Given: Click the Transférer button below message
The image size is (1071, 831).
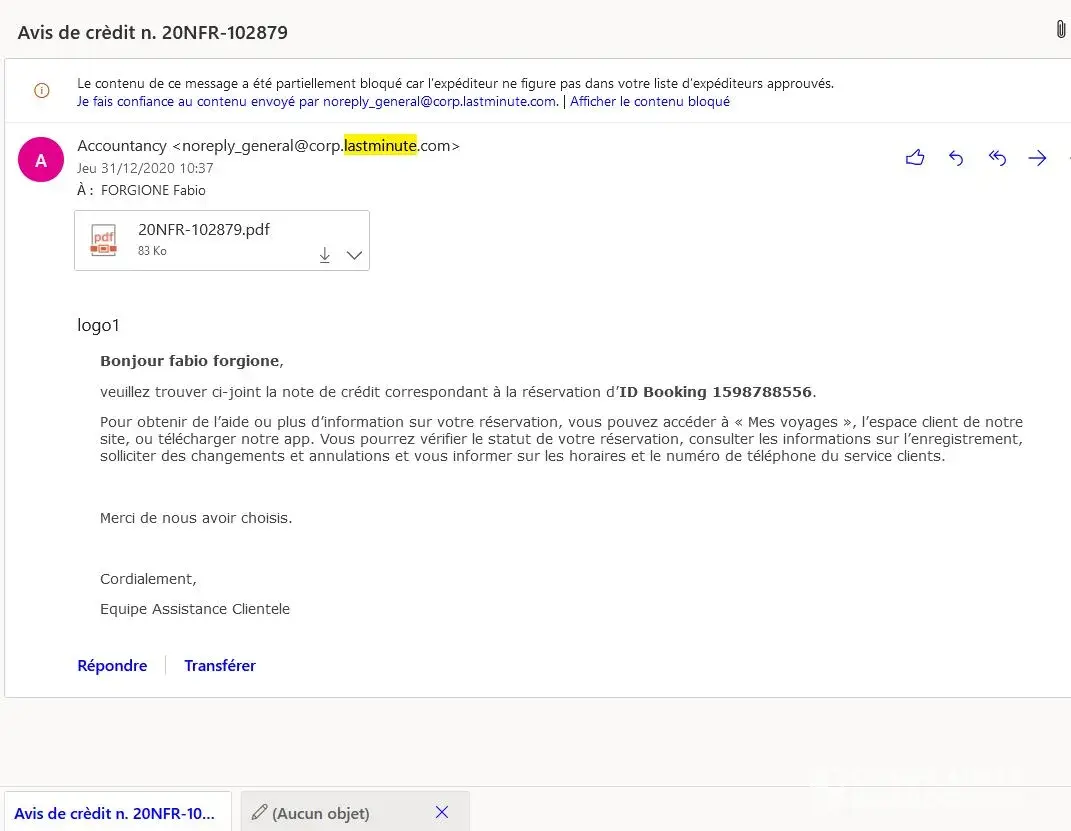Looking at the screenshot, I should pos(220,666).
